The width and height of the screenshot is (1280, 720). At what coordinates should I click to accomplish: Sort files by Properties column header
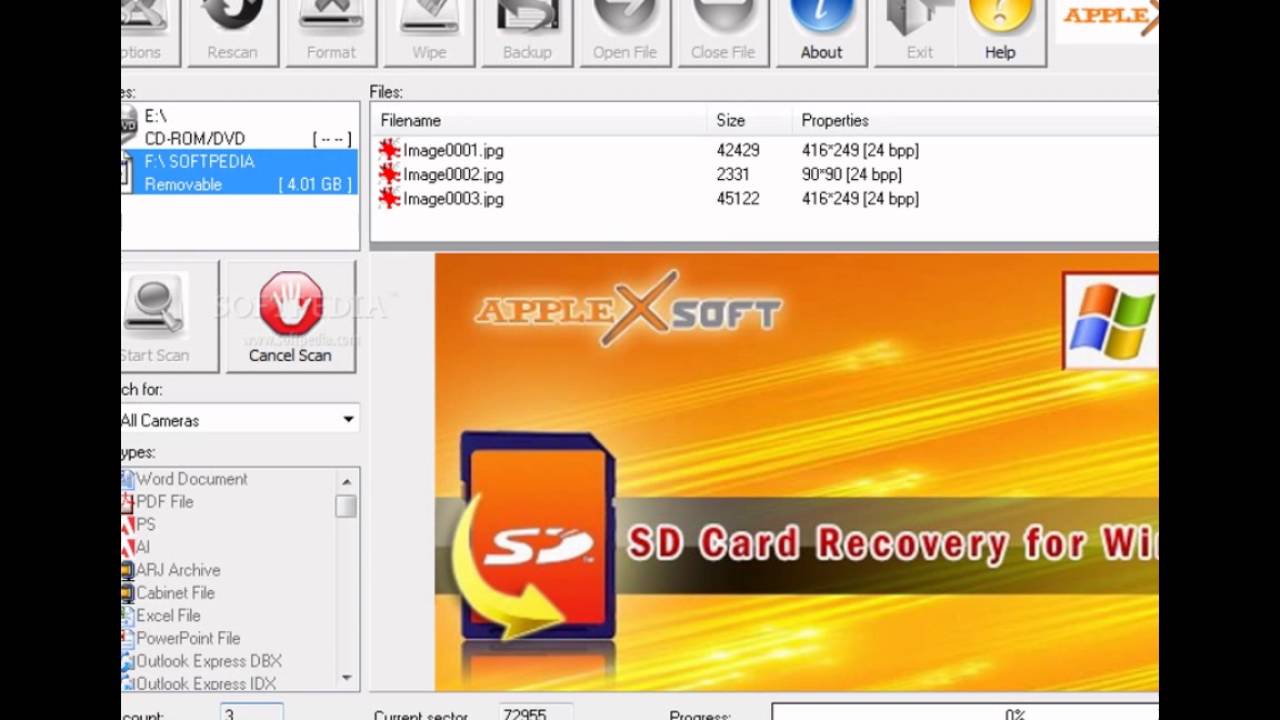coord(835,120)
